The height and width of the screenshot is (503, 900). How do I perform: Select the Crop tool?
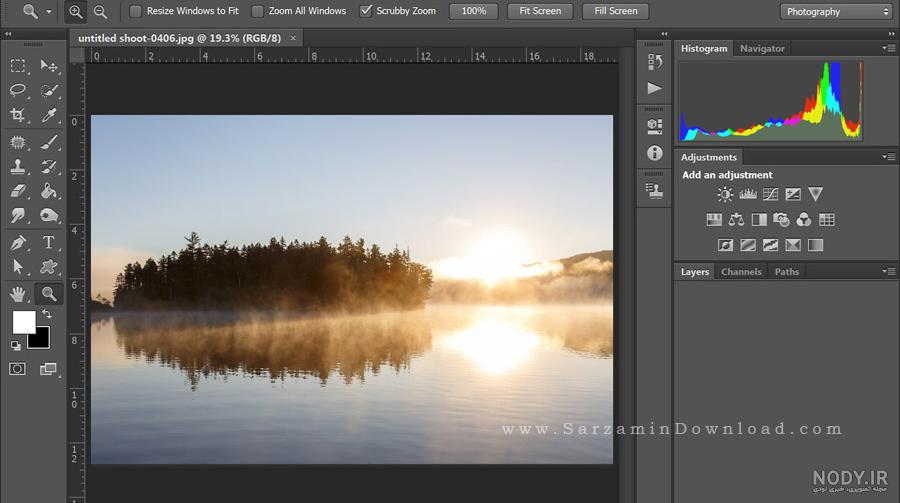click(18, 115)
